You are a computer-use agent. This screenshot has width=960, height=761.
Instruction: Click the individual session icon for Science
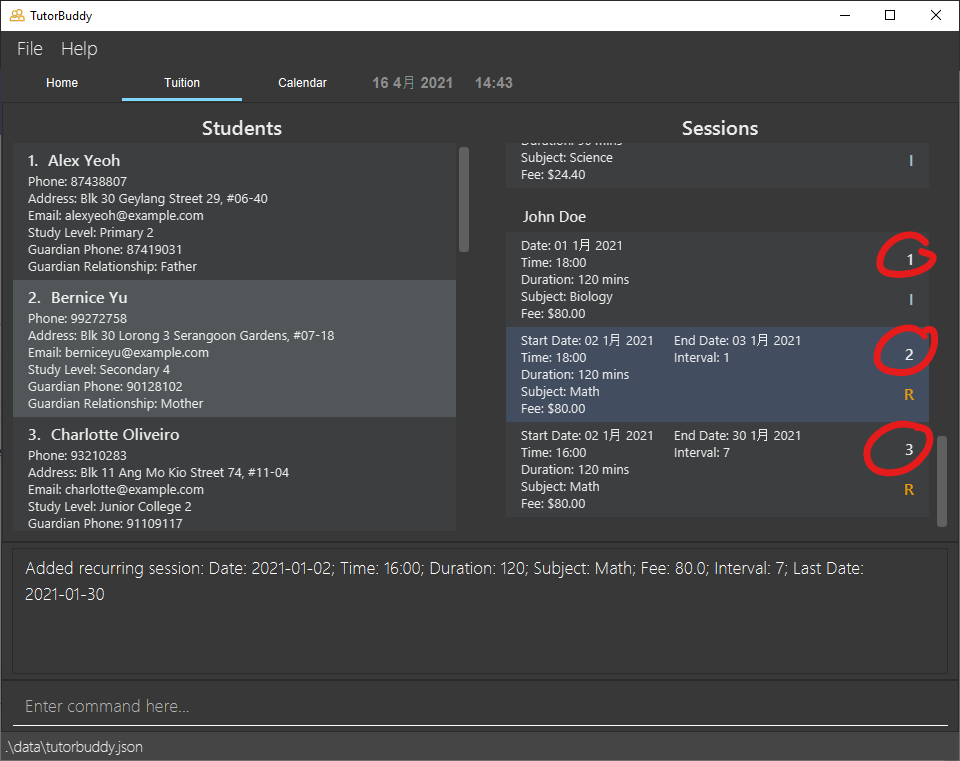(x=911, y=160)
